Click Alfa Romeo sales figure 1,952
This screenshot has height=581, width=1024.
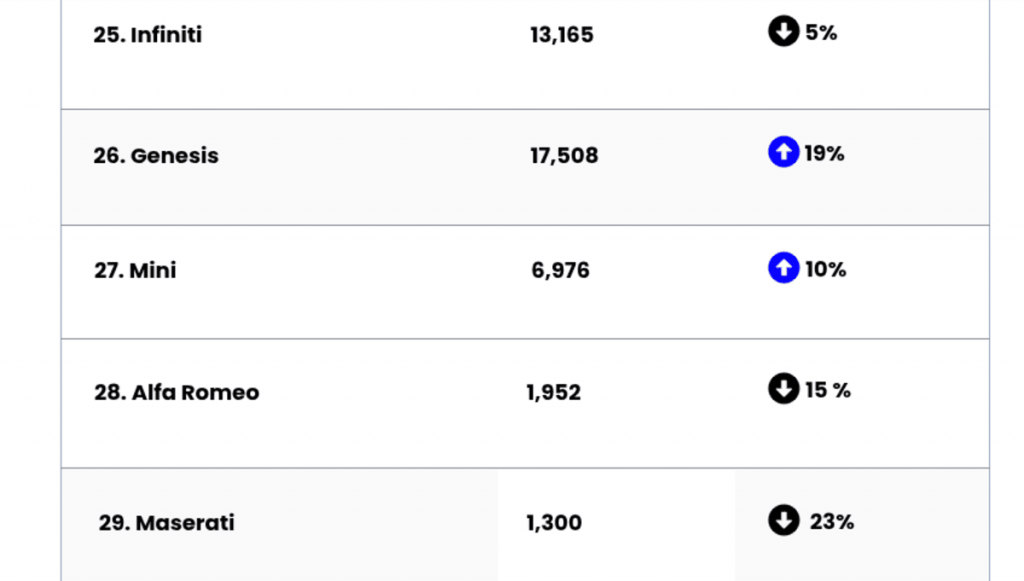553,393
